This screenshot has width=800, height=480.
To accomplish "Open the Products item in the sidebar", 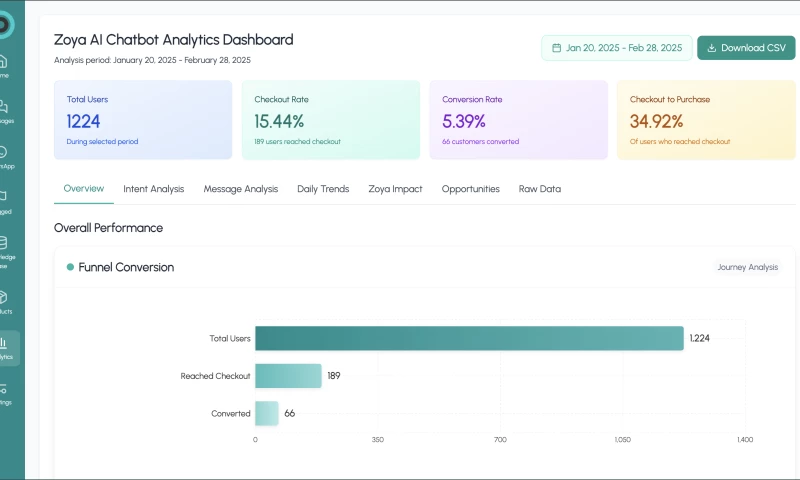I will pos(4,302).
